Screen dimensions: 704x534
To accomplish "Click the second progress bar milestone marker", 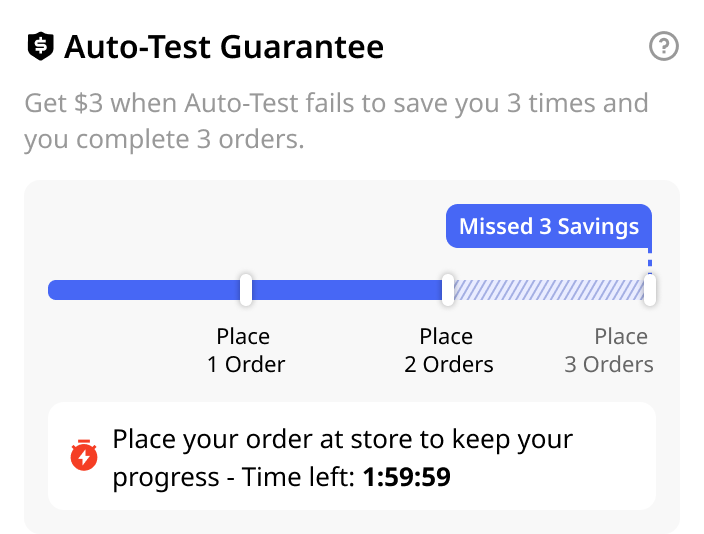I will tap(448, 290).
